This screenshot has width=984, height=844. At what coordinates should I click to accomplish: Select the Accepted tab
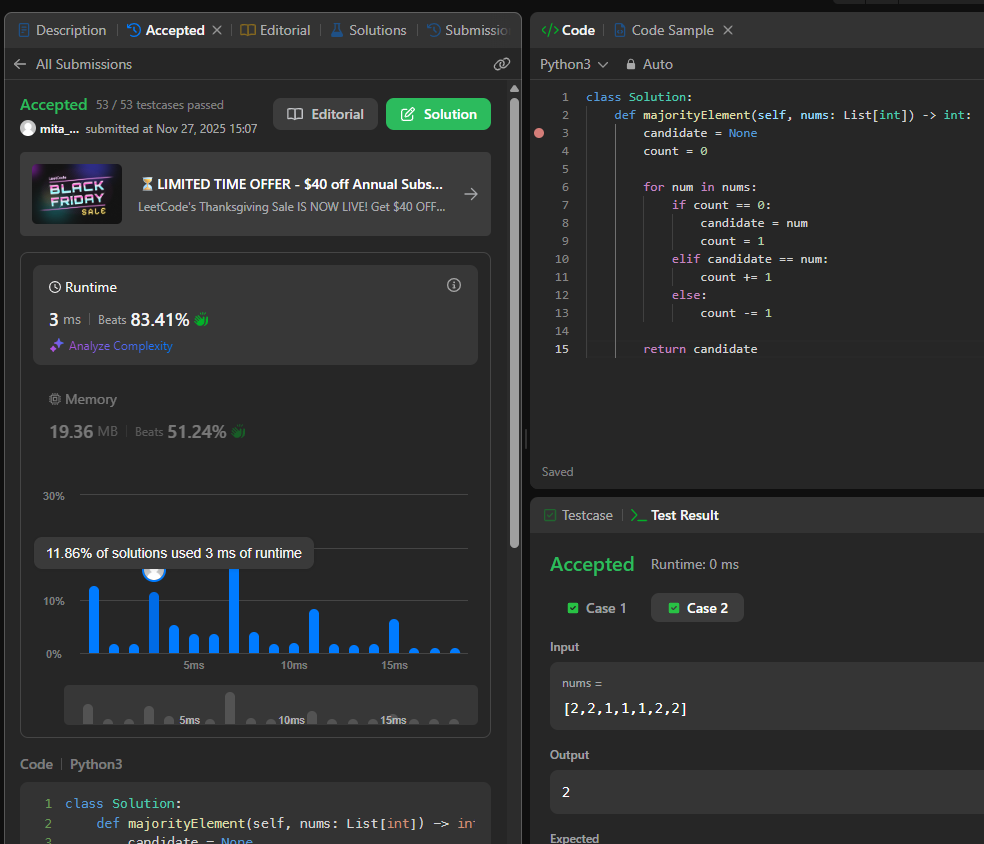166,30
